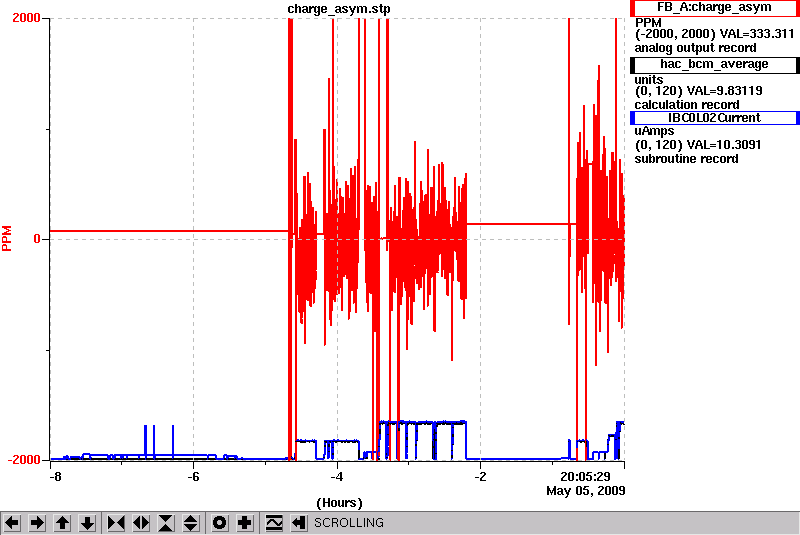Click the charge_asym.stp graph title
Screen dimensions: 800x535
click(x=339, y=9)
